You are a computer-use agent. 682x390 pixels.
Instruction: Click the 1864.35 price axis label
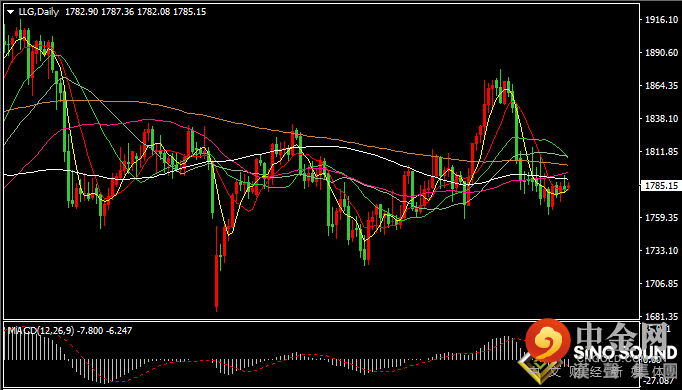point(661,86)
